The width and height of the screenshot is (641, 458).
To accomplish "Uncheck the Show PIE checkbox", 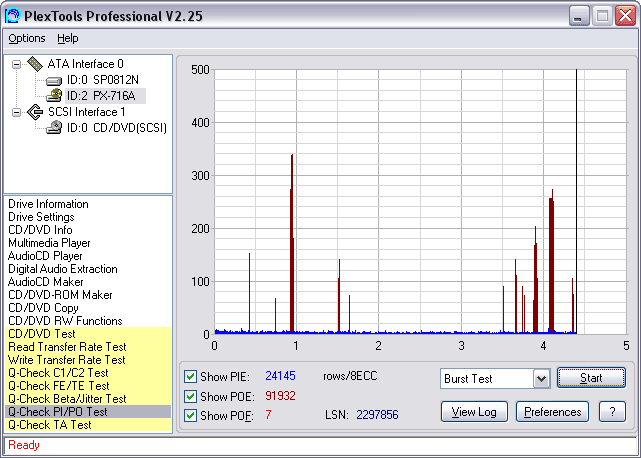I will click(x=190, y=376).
